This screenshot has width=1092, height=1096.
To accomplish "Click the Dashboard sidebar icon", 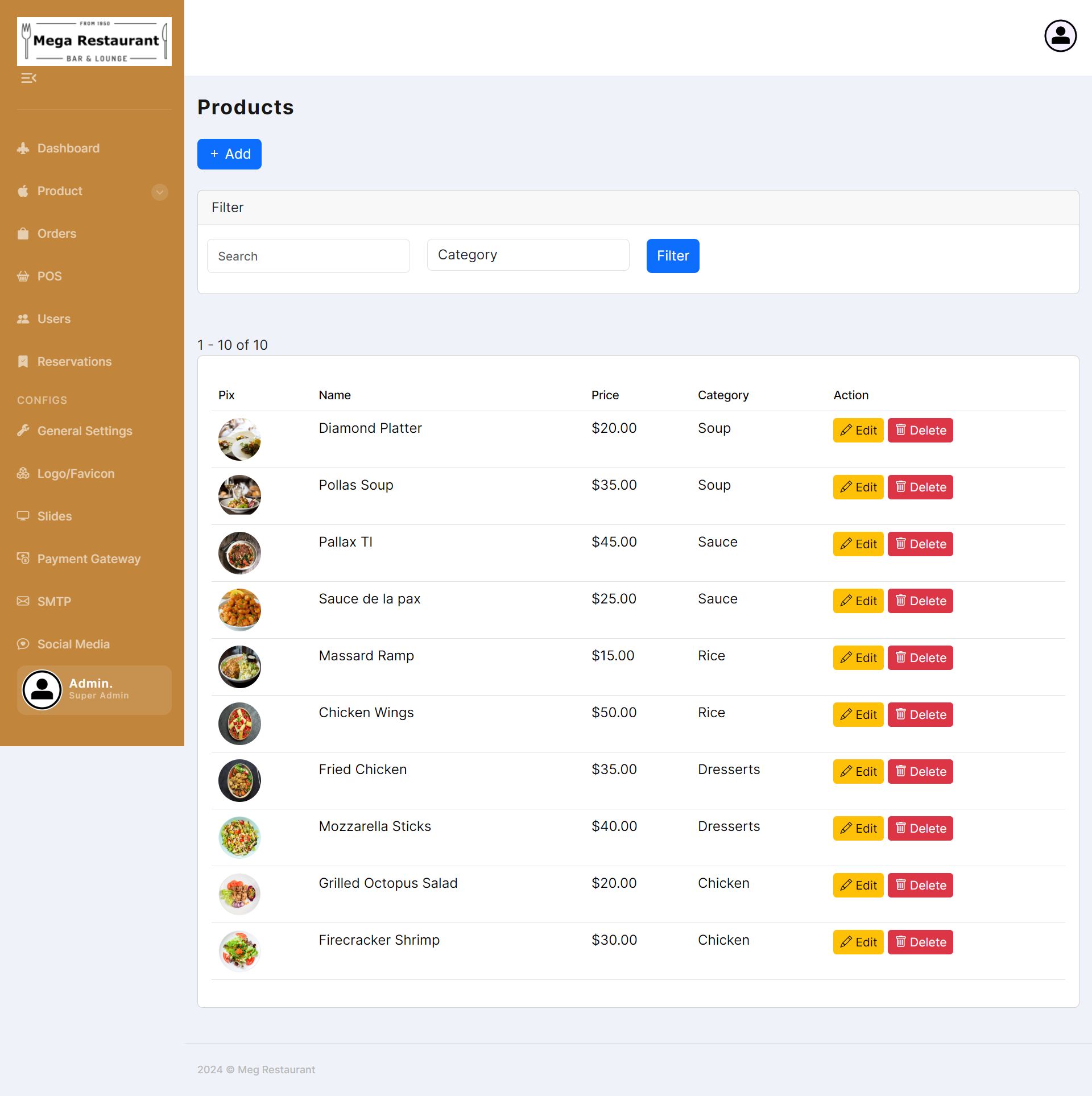I will (x=23, y=148).
